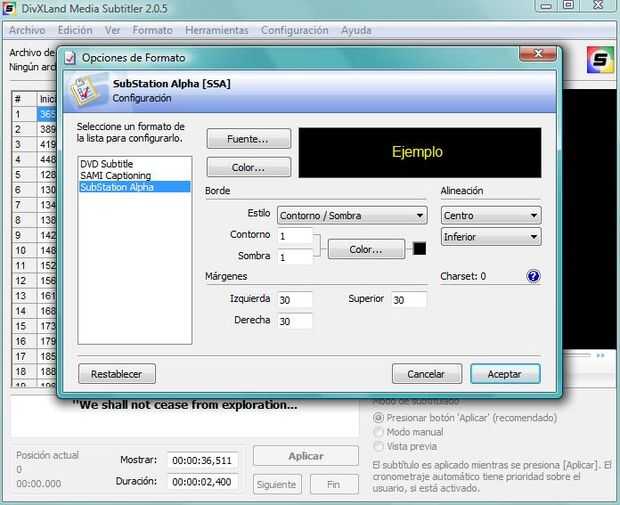Select subtitle row 12 in the list
Image resolution: width=620 pixels, height=505 pixels.
coord(35,280)
